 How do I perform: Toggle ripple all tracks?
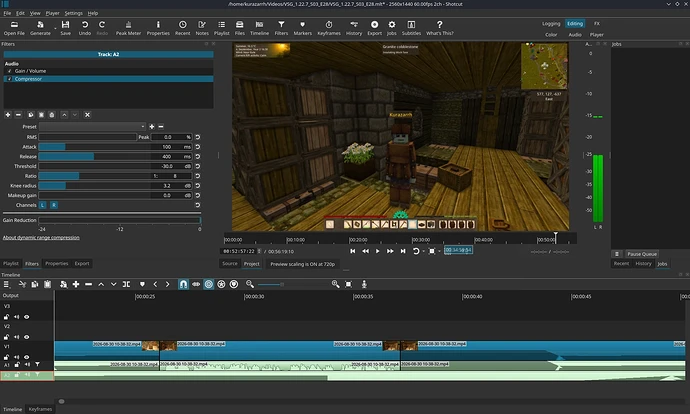(221, 284)
